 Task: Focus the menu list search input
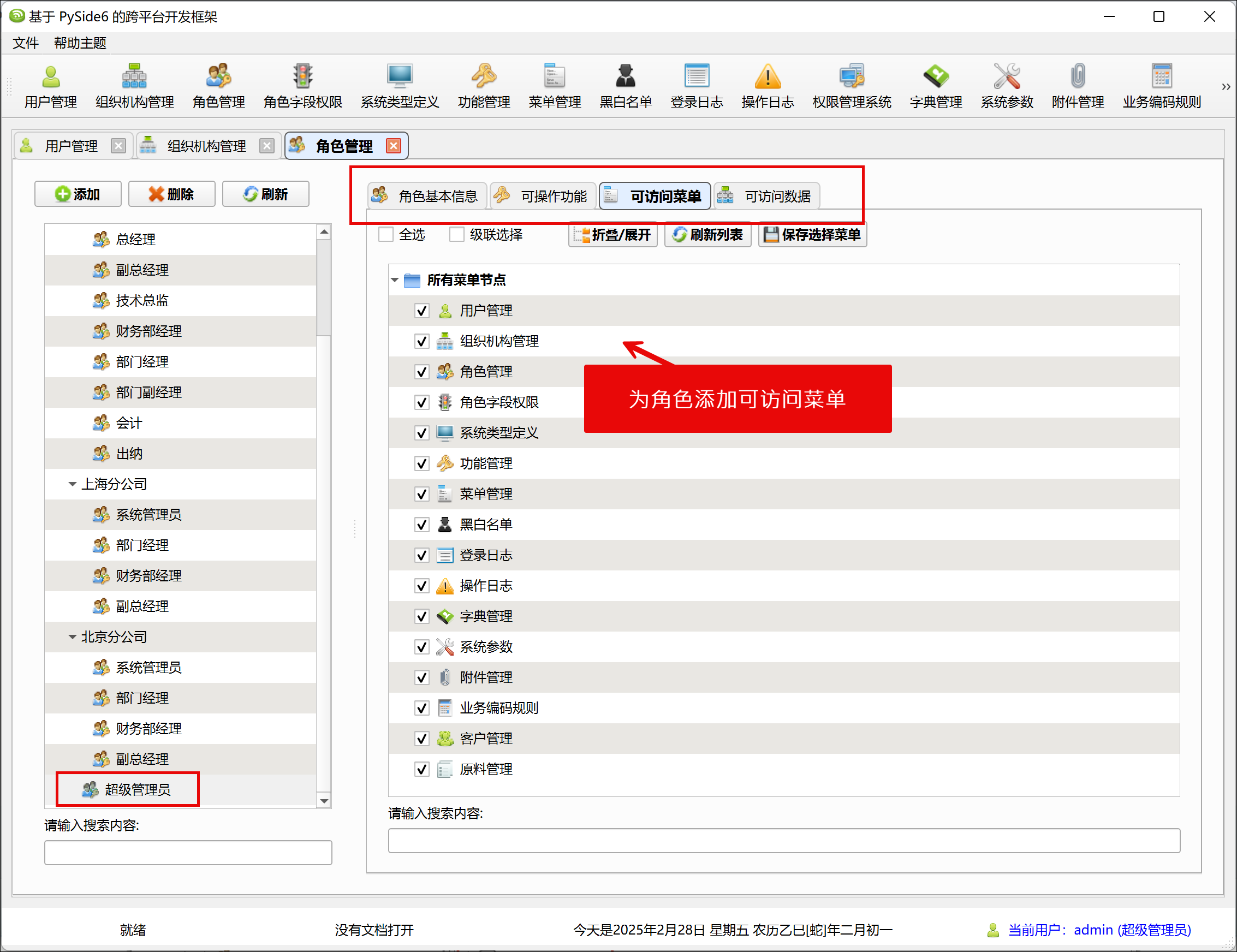(784, 841)
